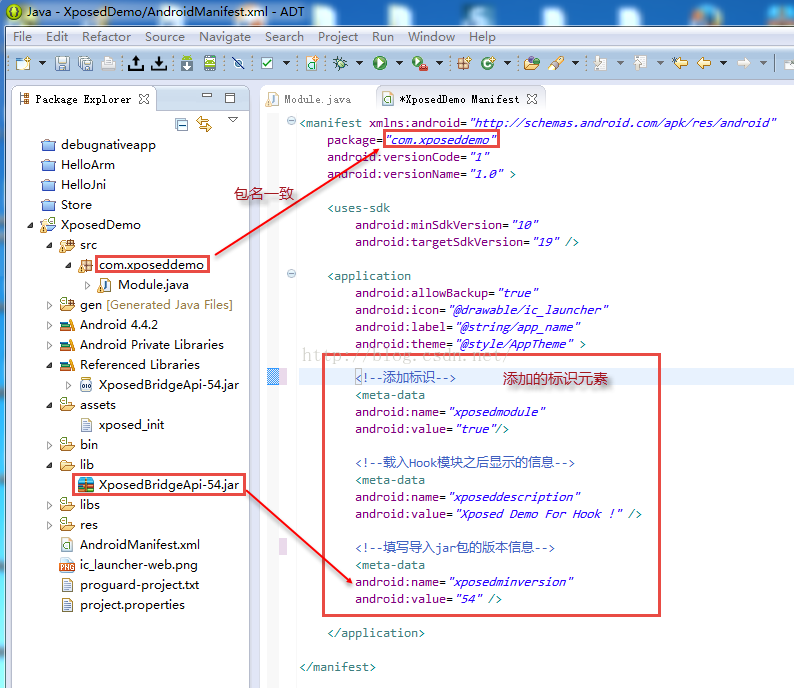This screenshot has width=794, height=688.
Task: Click the Save All icon
Action: click(x=86, y=63)
